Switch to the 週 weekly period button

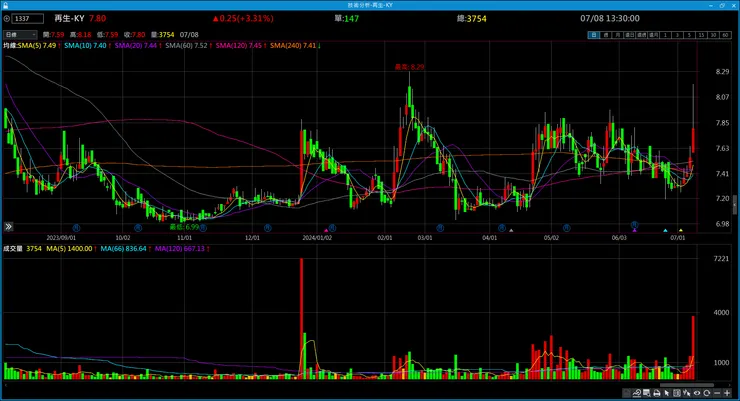606,35
